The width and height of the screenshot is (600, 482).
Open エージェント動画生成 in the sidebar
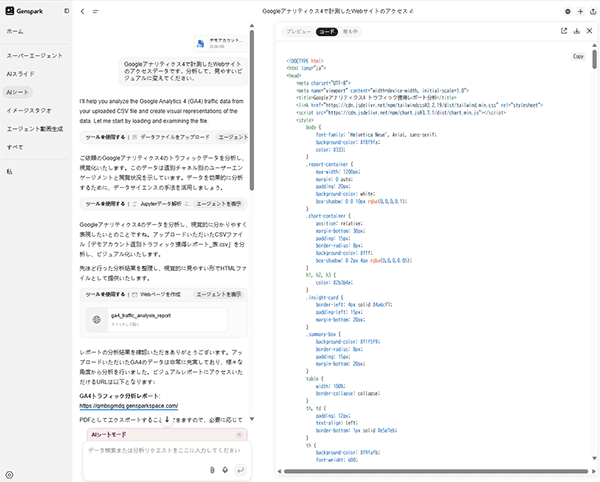(x=35, y=129)
